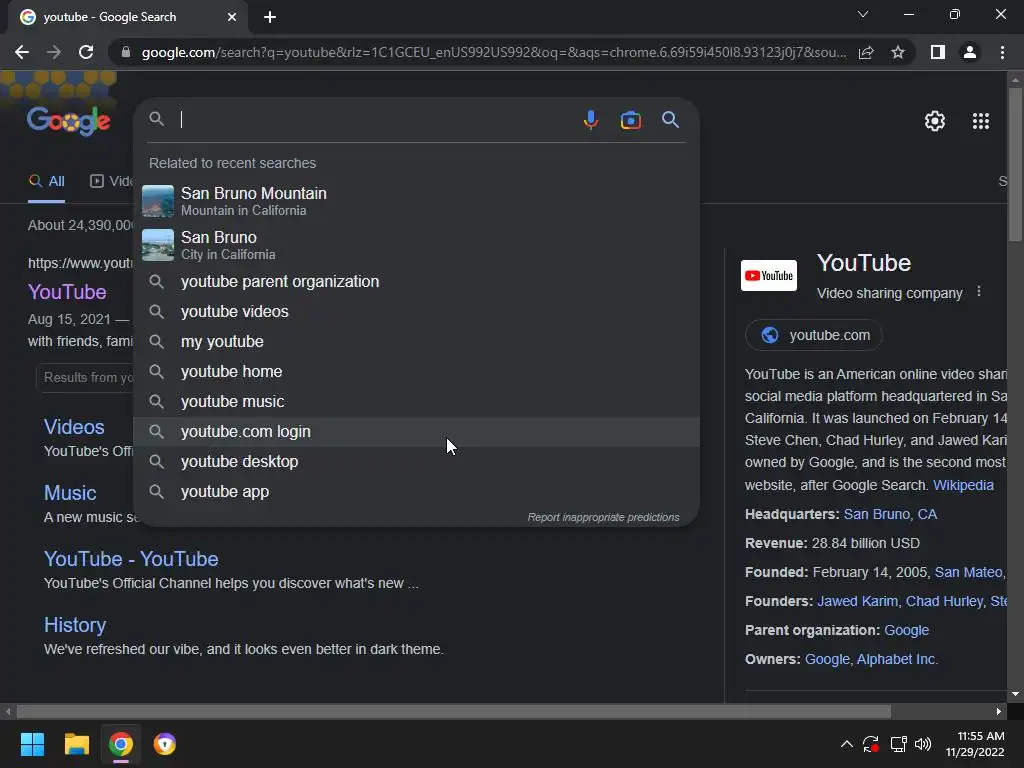Choose youtube desktop suggestion
The image size is (1024, 768).
point(416,462)
